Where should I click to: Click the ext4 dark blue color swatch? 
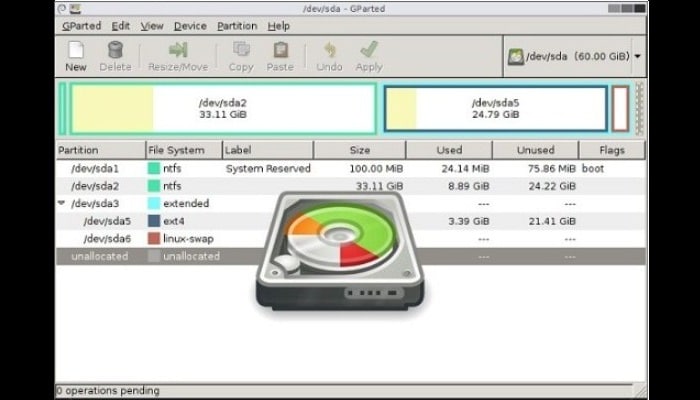click(154, 221)
